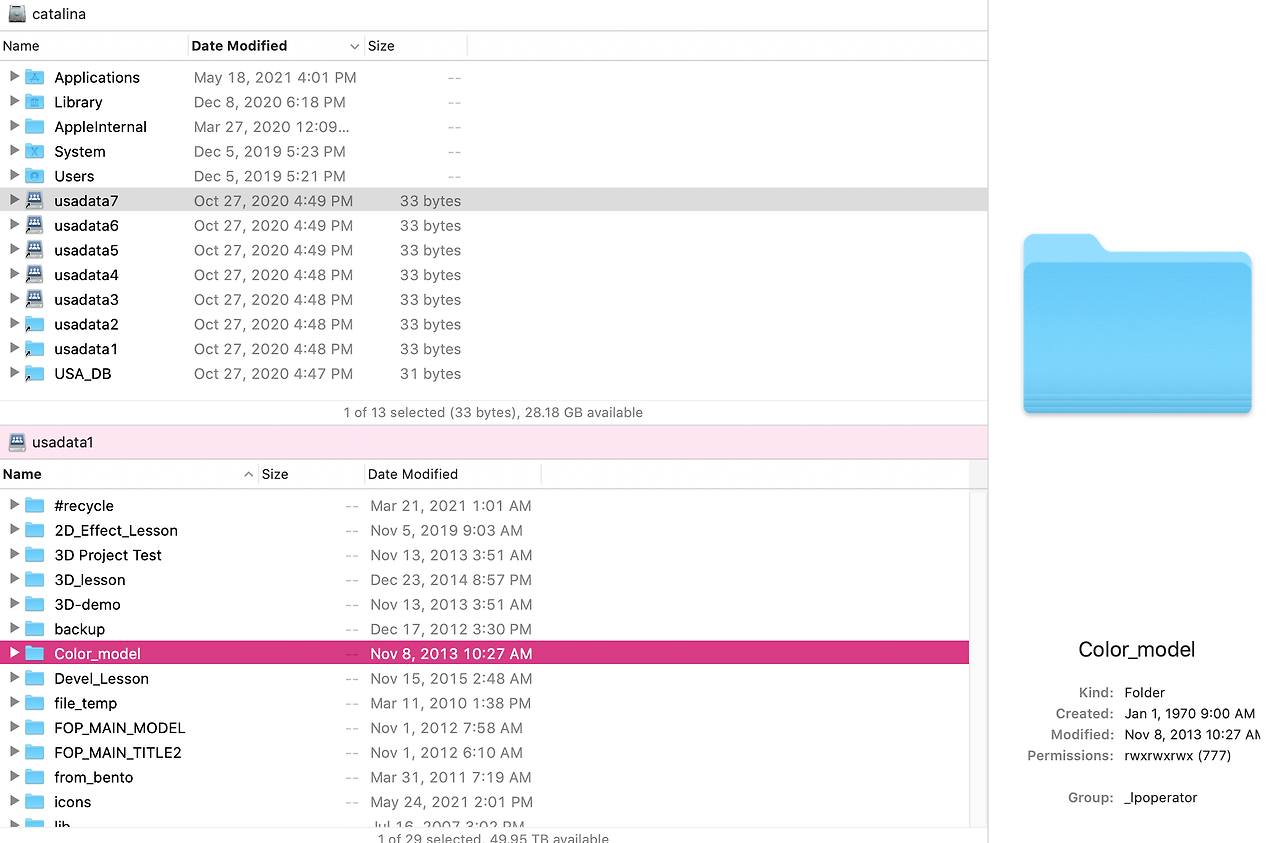Expand the icons folder disclosure triangle
This screenshot has width=1280, height=843.
pyautogui.click(x=14, y=801)
